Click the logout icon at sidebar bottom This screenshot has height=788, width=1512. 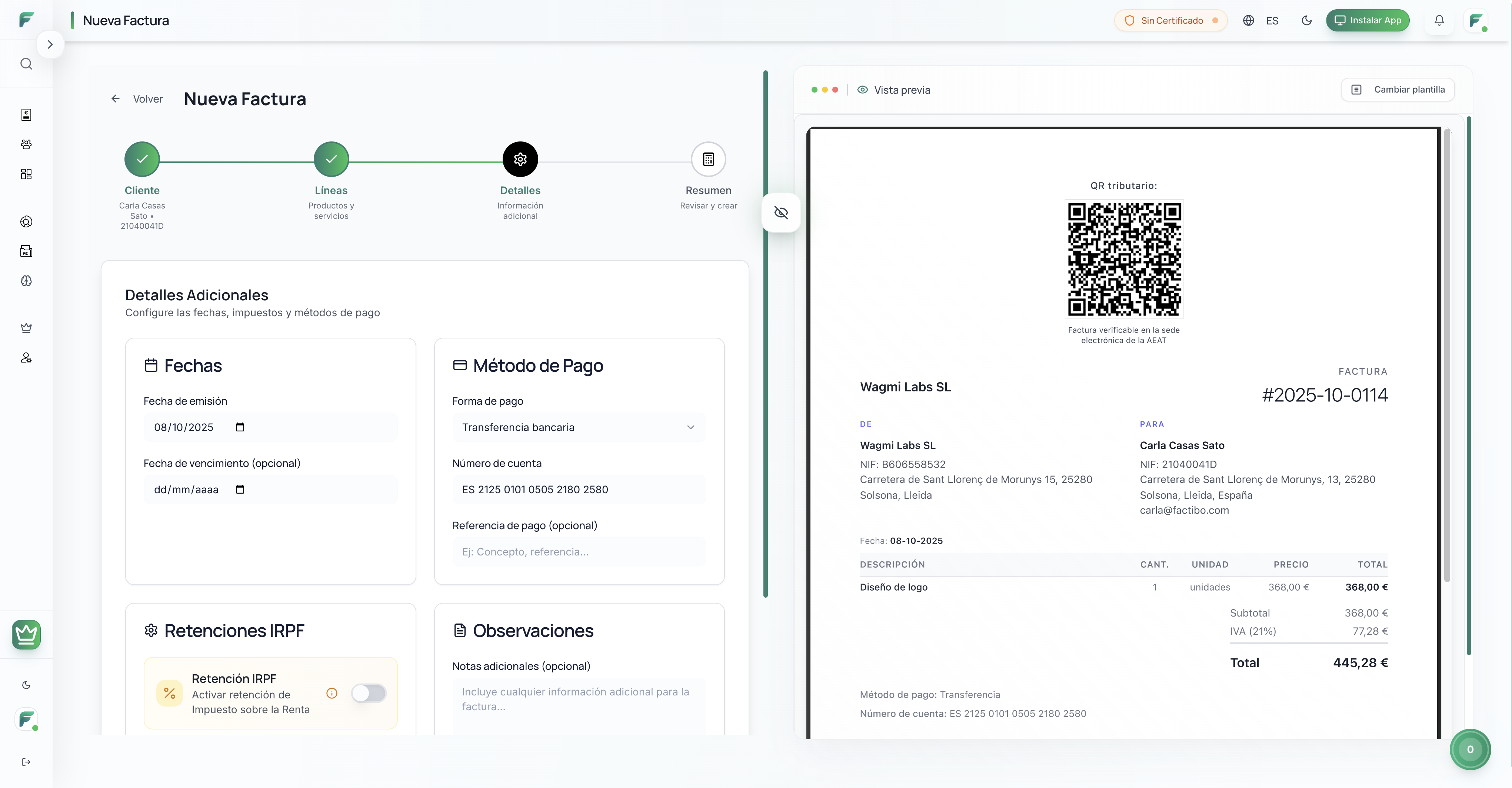point(26,762)
